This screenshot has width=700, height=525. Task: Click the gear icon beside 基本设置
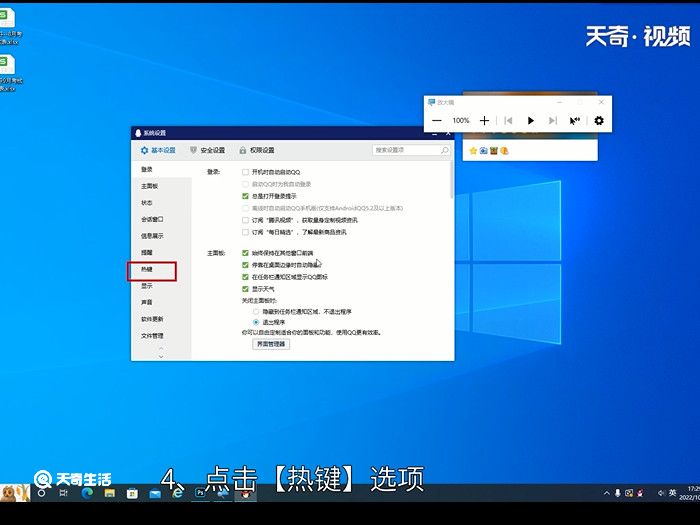[144, 150]
